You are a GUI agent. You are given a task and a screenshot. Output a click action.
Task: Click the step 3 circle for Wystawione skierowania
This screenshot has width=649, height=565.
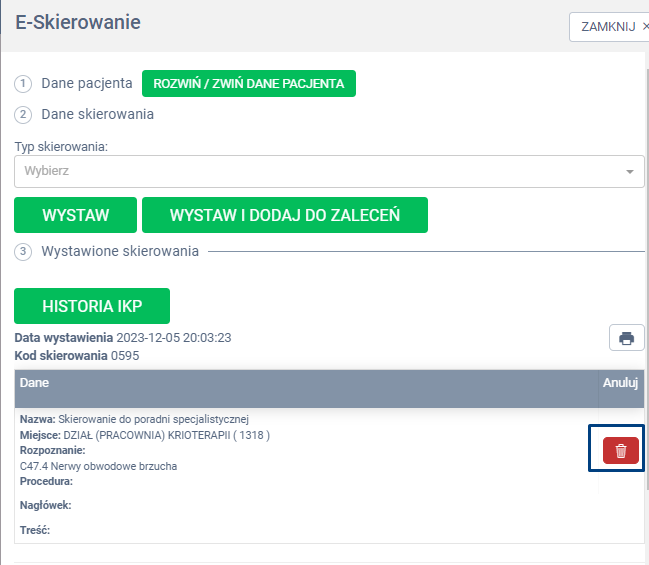point(24,251)
